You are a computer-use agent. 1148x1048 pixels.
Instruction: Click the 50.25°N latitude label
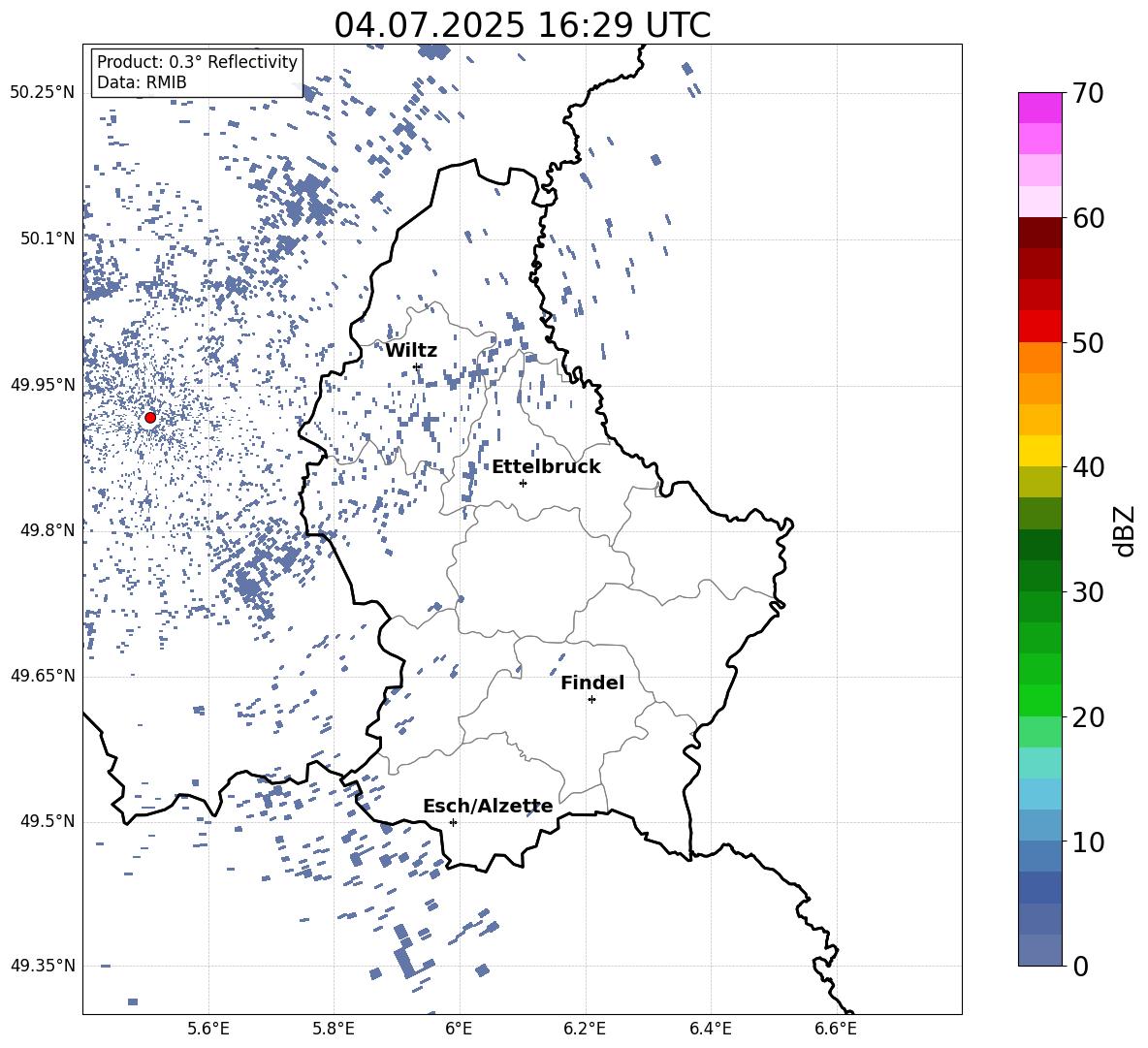point(43,93)
